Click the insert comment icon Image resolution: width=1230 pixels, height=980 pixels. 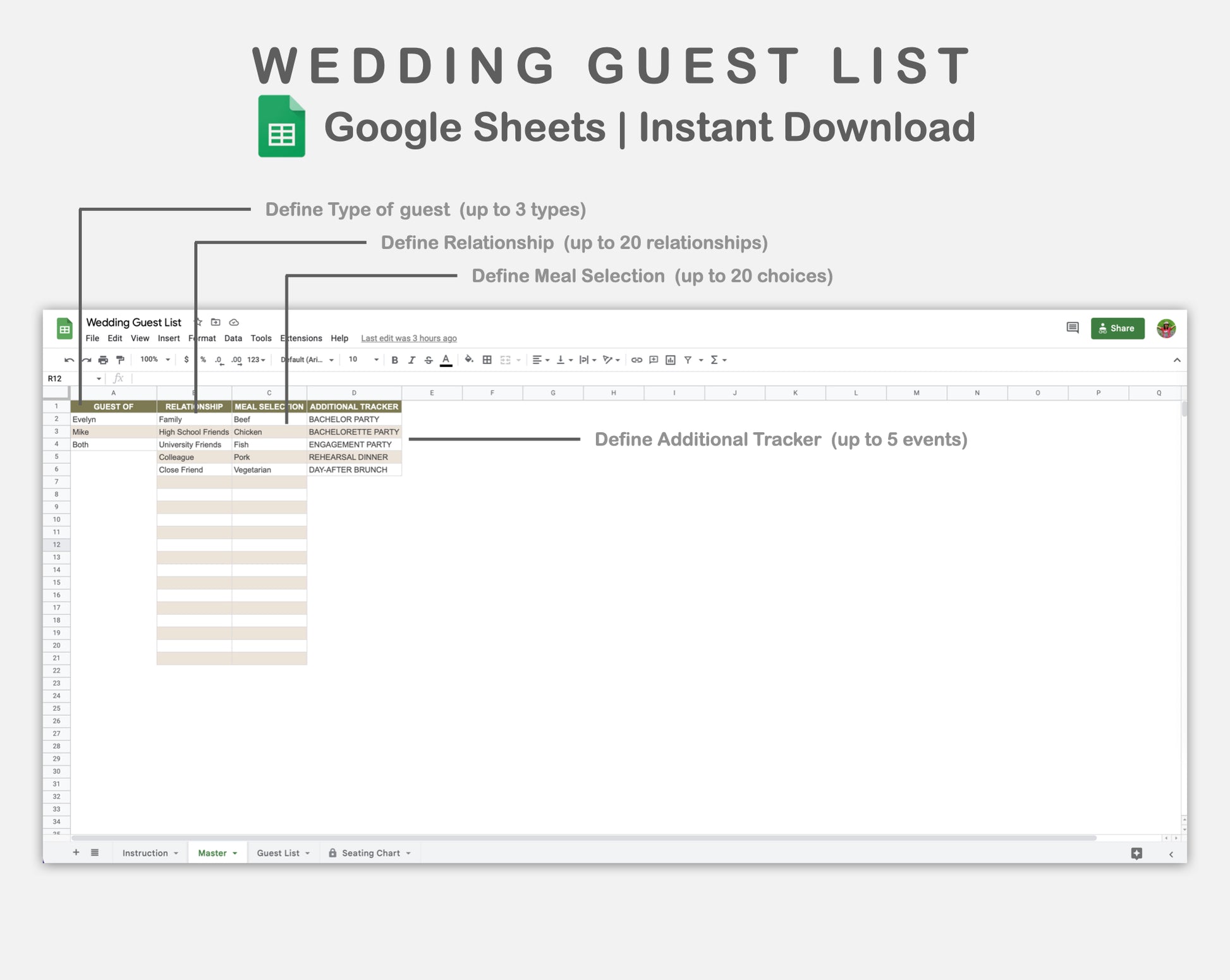(x=654, y=360)
